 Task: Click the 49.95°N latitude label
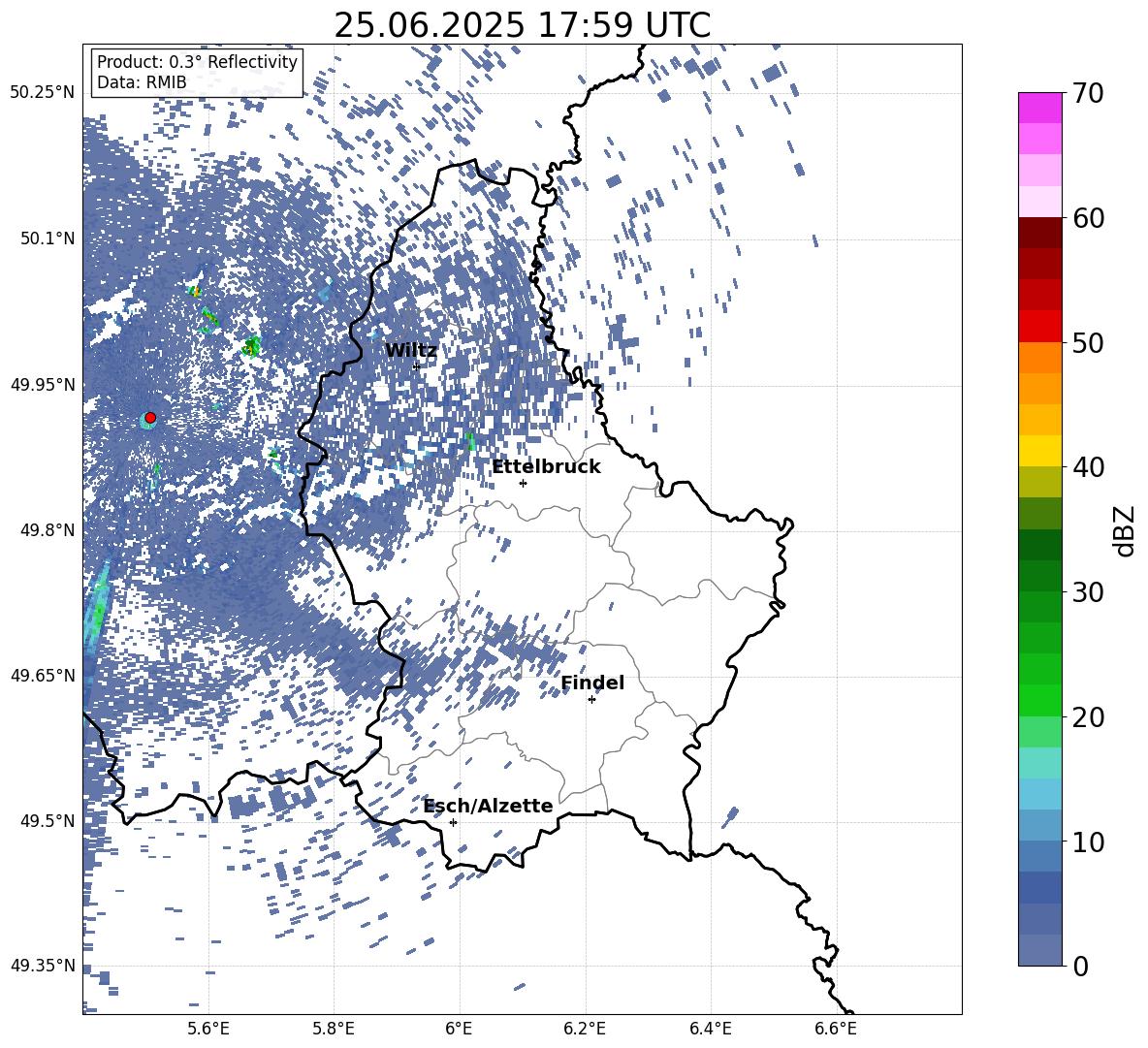[x=43, y=384]
